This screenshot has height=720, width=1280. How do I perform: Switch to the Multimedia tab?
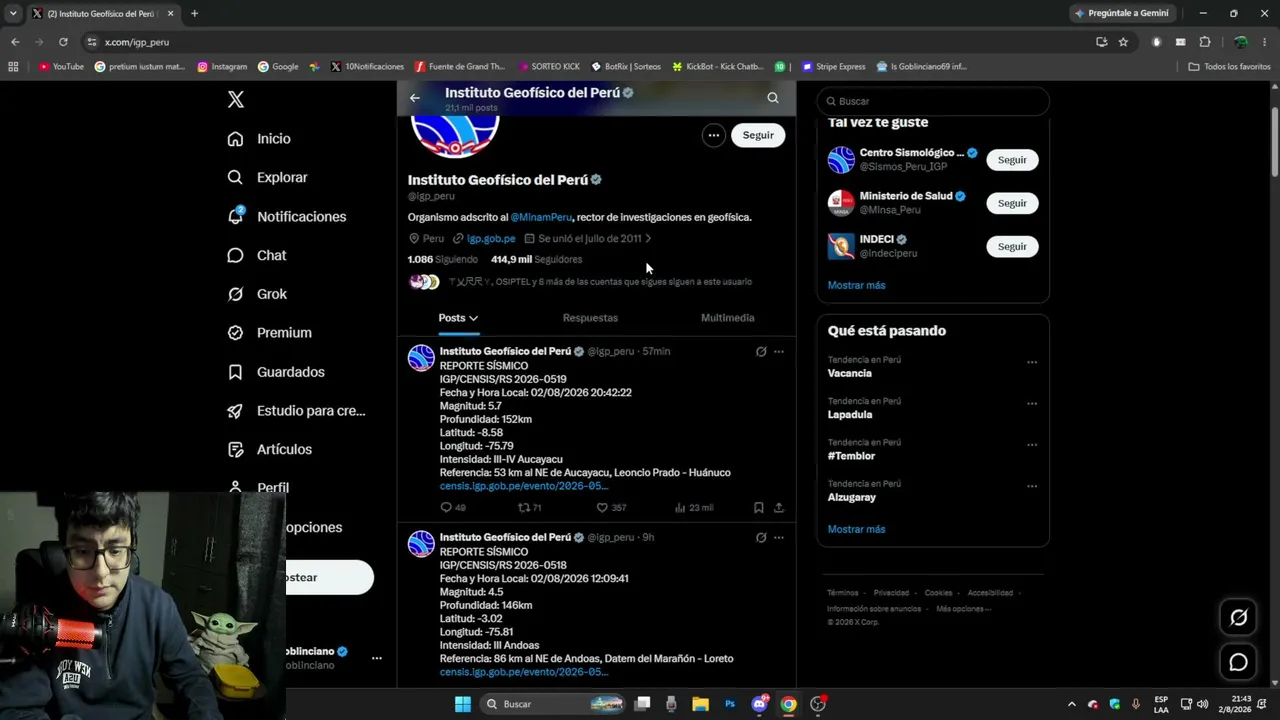[728, 318]
